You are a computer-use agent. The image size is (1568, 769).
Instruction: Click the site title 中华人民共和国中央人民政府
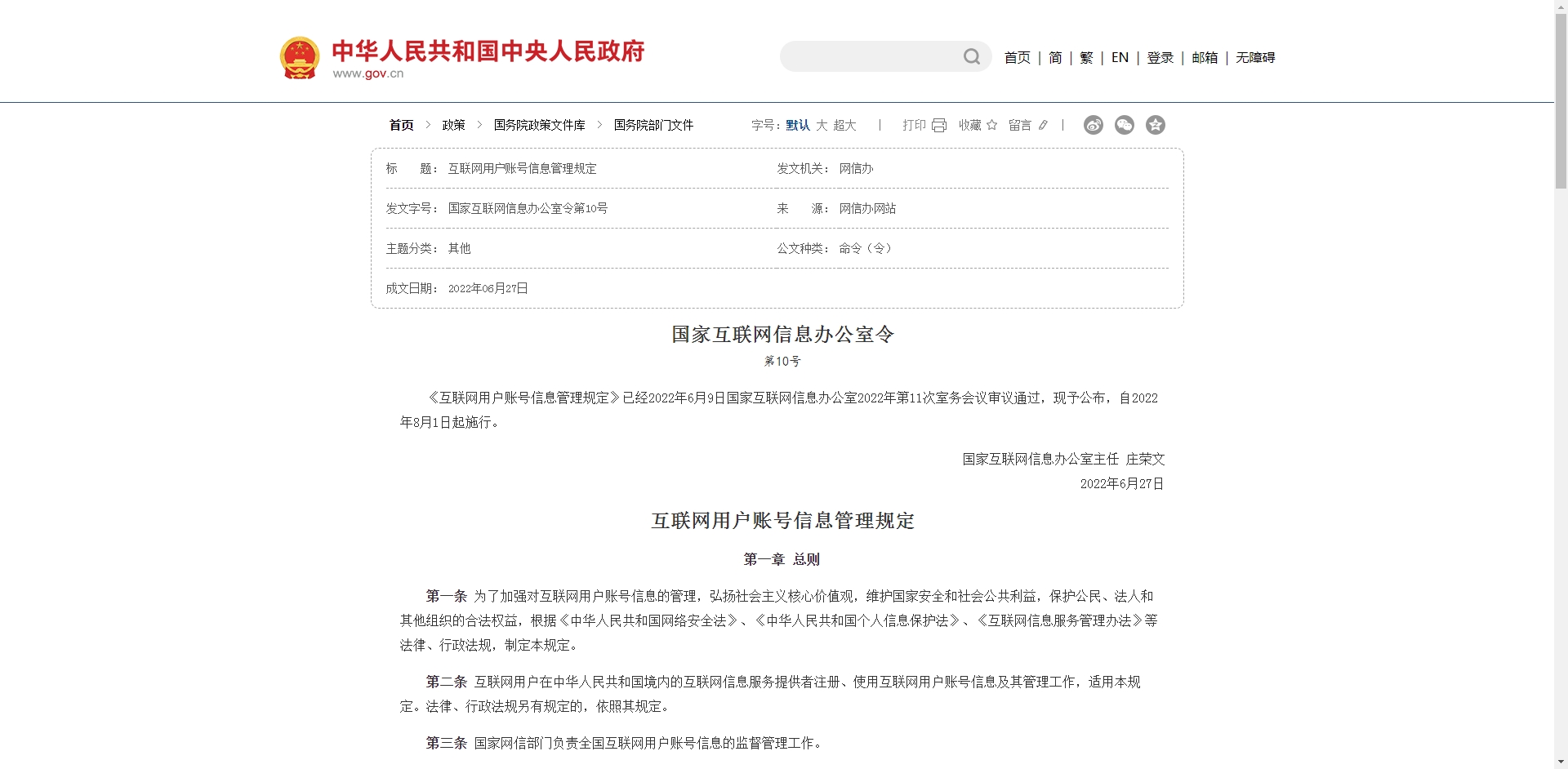(488, 51)
